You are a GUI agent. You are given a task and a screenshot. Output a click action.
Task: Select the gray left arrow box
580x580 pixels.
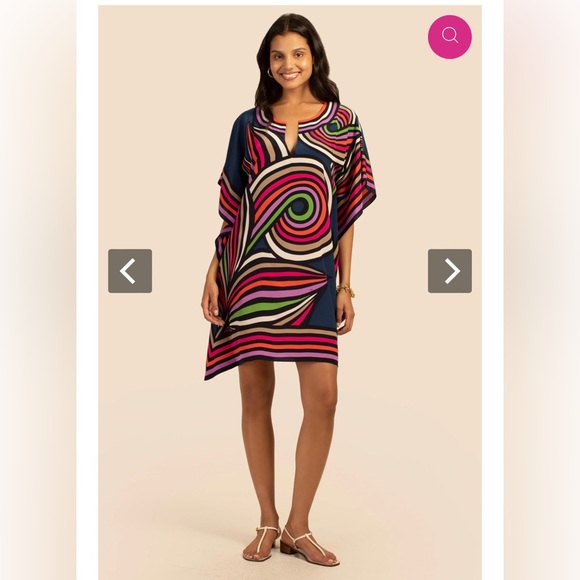(130, 271)
